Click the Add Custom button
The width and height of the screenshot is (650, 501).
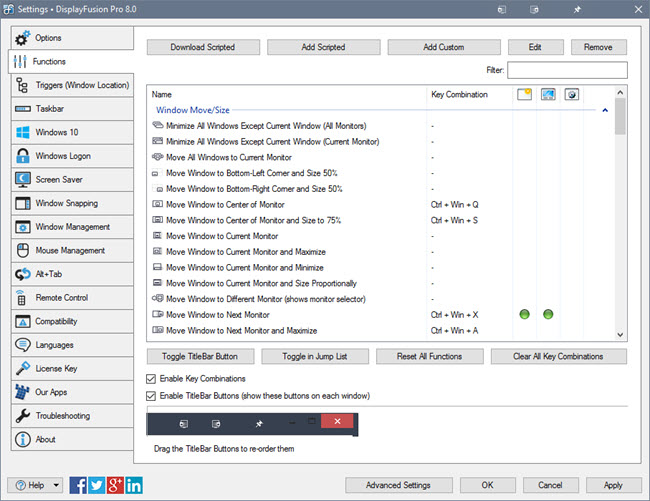pyautogui.click(x=444, y=47)
